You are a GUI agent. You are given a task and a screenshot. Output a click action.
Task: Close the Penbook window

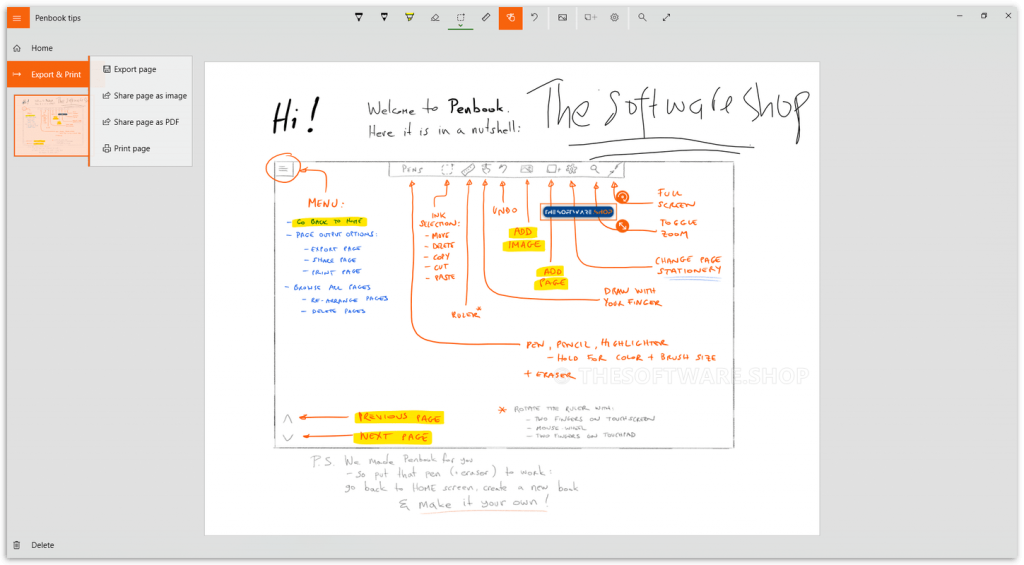click(1008, 16)
